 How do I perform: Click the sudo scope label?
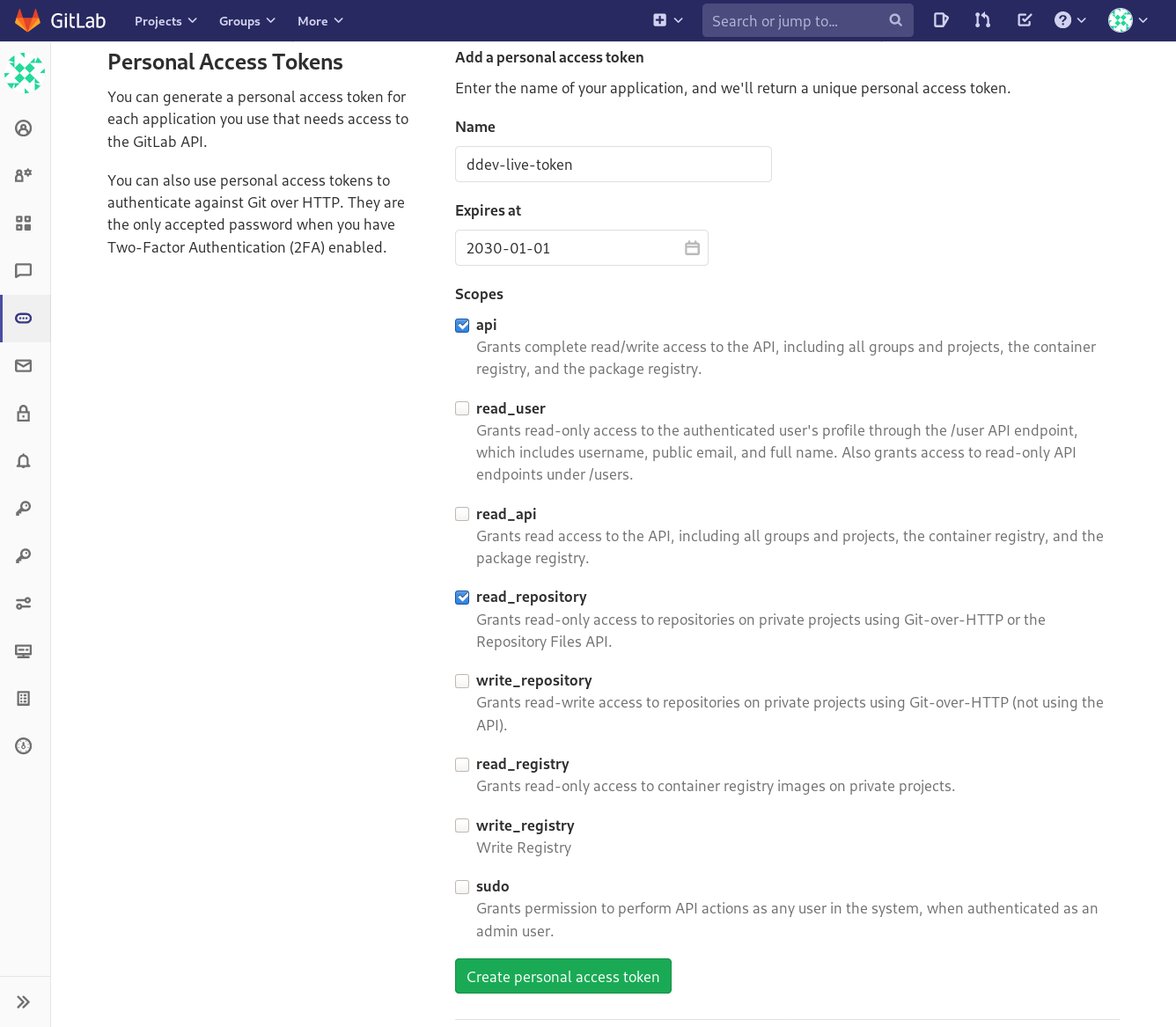pos(493,886)
